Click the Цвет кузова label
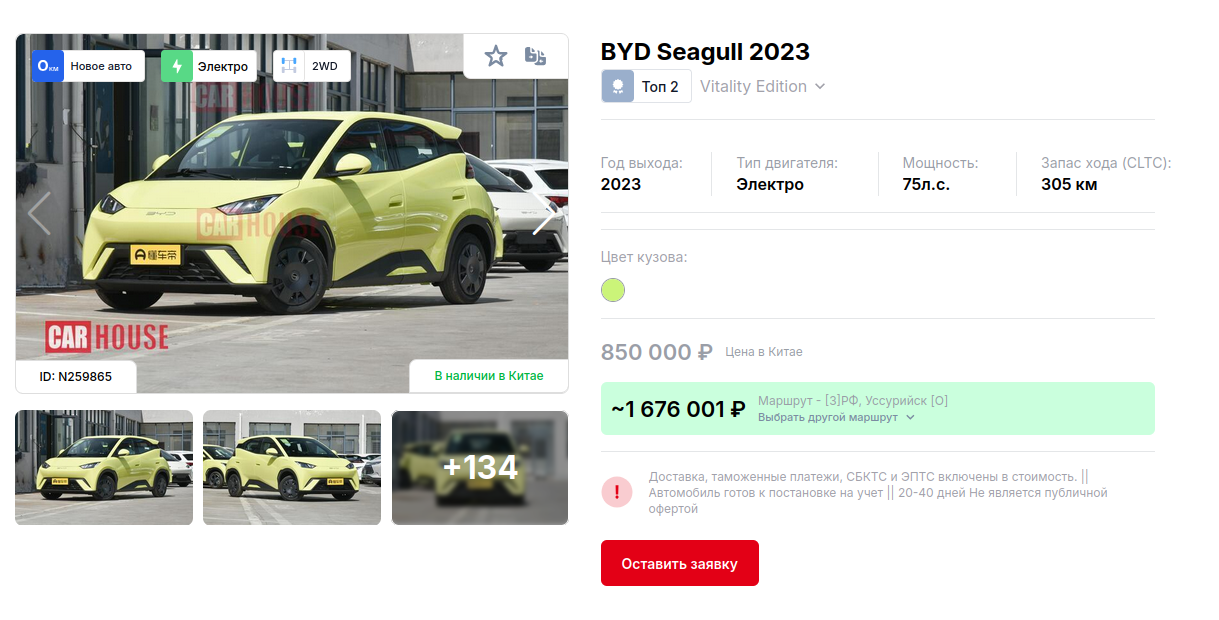Viewport: 1219px width, 620px height. (644, 257)
